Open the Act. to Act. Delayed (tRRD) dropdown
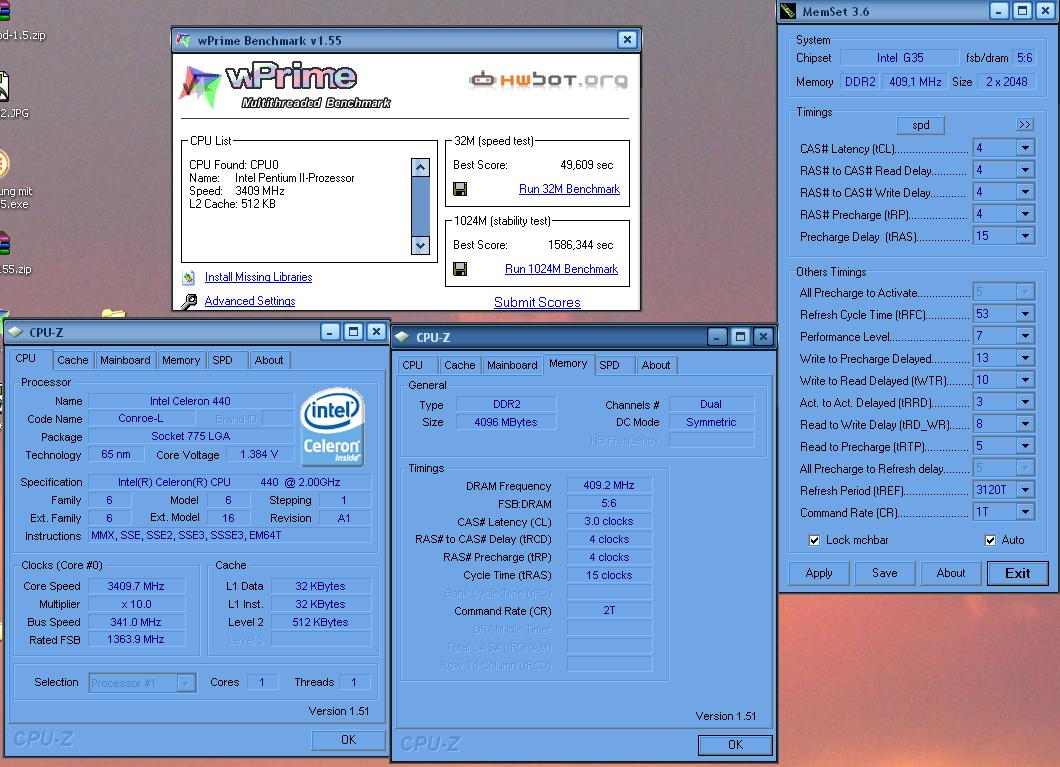 tap(1026, 402)
